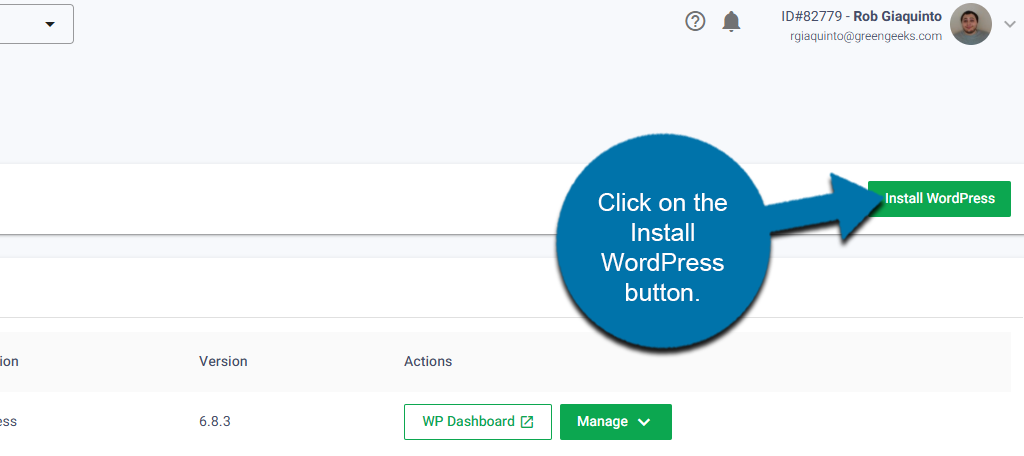
Task: Select the Version column header
Action: pyautogui.click(x=223, y=361)
